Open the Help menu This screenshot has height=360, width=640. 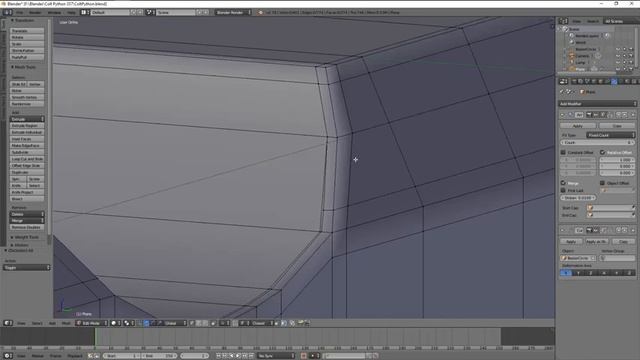tap(71, 13)
